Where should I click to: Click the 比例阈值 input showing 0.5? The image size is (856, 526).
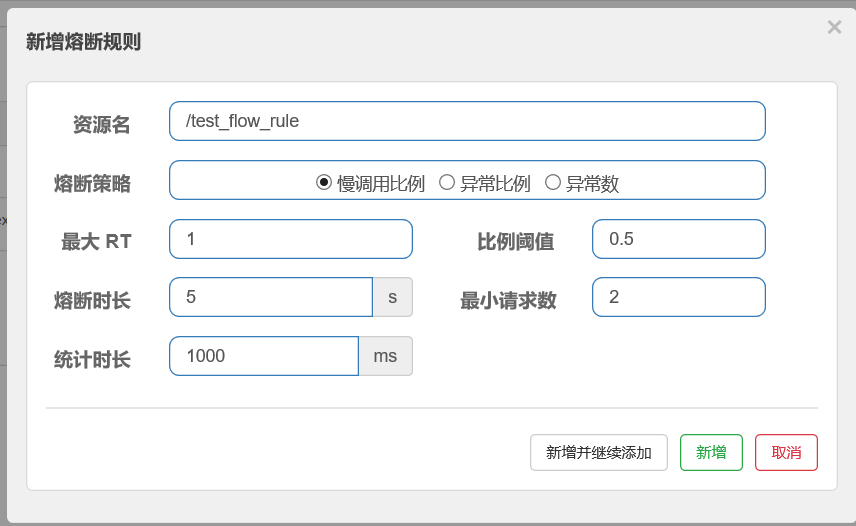pos(678,239)
